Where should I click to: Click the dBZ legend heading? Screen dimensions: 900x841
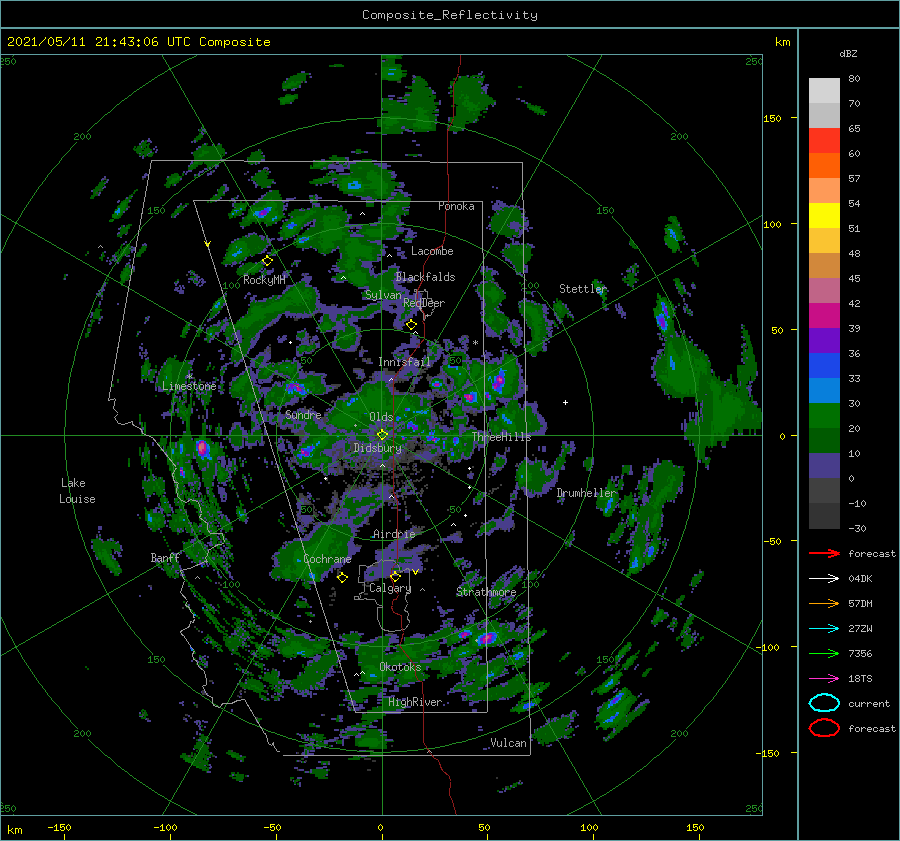coord(848,53)
